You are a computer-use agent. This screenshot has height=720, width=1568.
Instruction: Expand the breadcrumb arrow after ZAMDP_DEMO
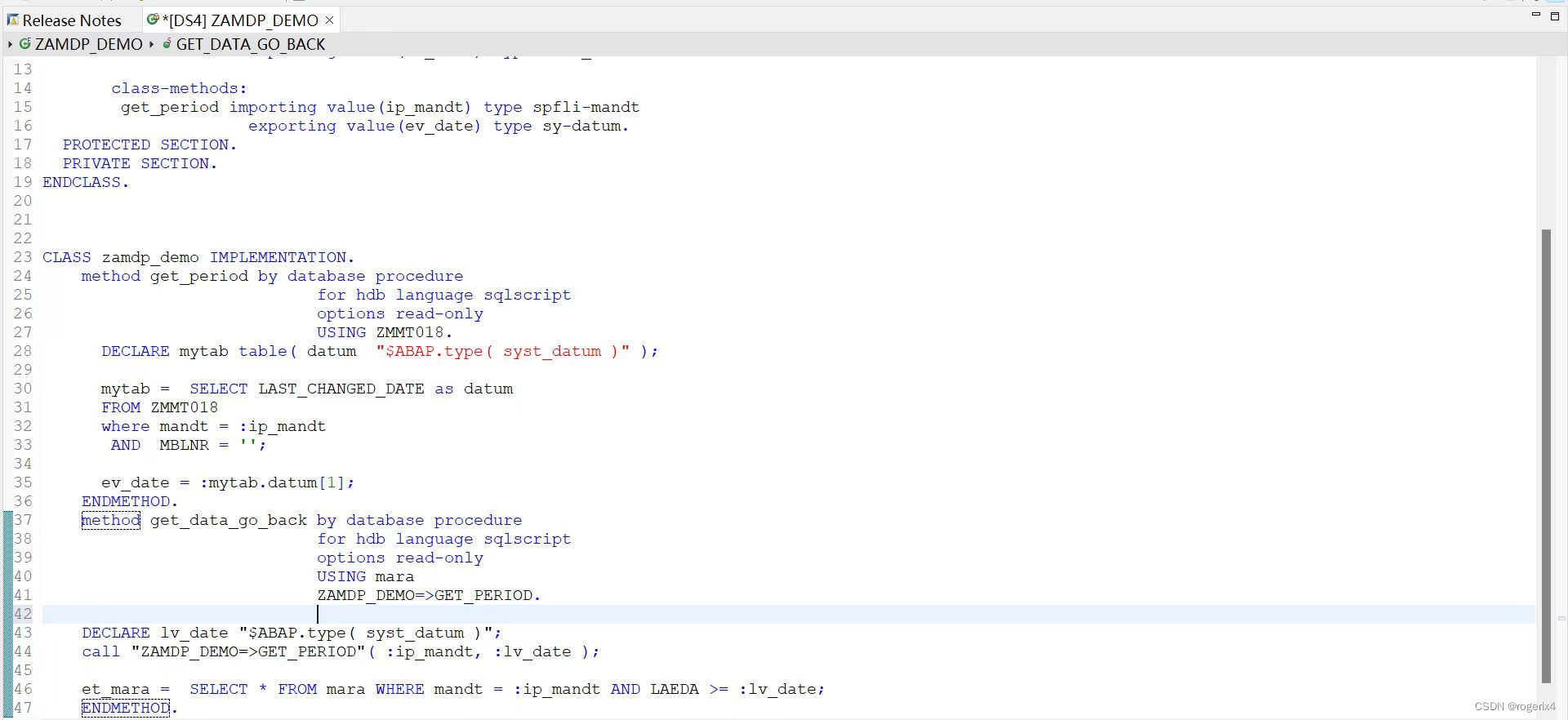152,44
